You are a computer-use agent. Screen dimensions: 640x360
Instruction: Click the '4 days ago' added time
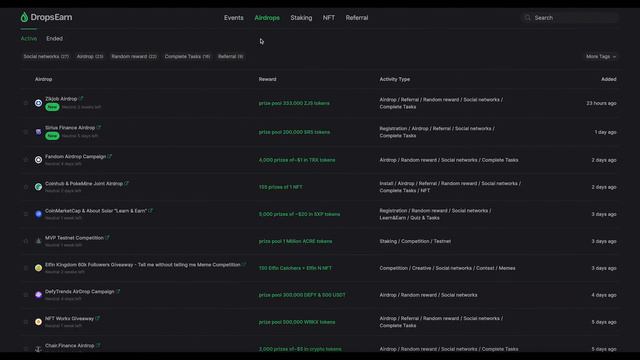[x=604, y=295]
